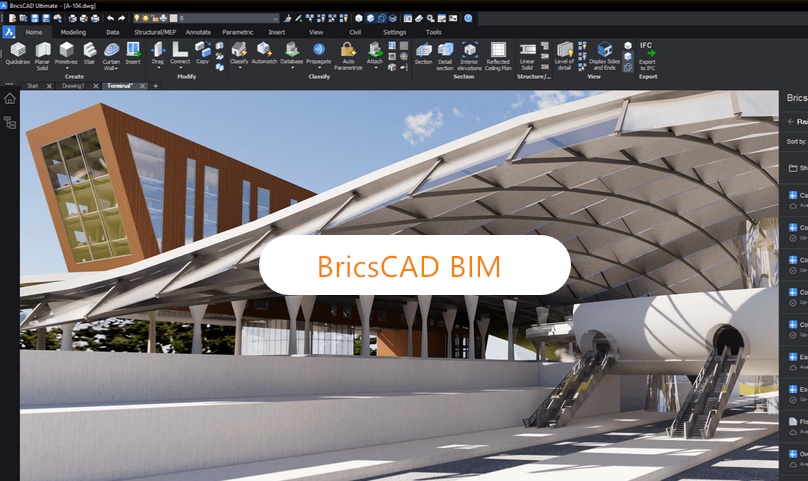
Task: Create a Detail section
Action: pos(445,54)
